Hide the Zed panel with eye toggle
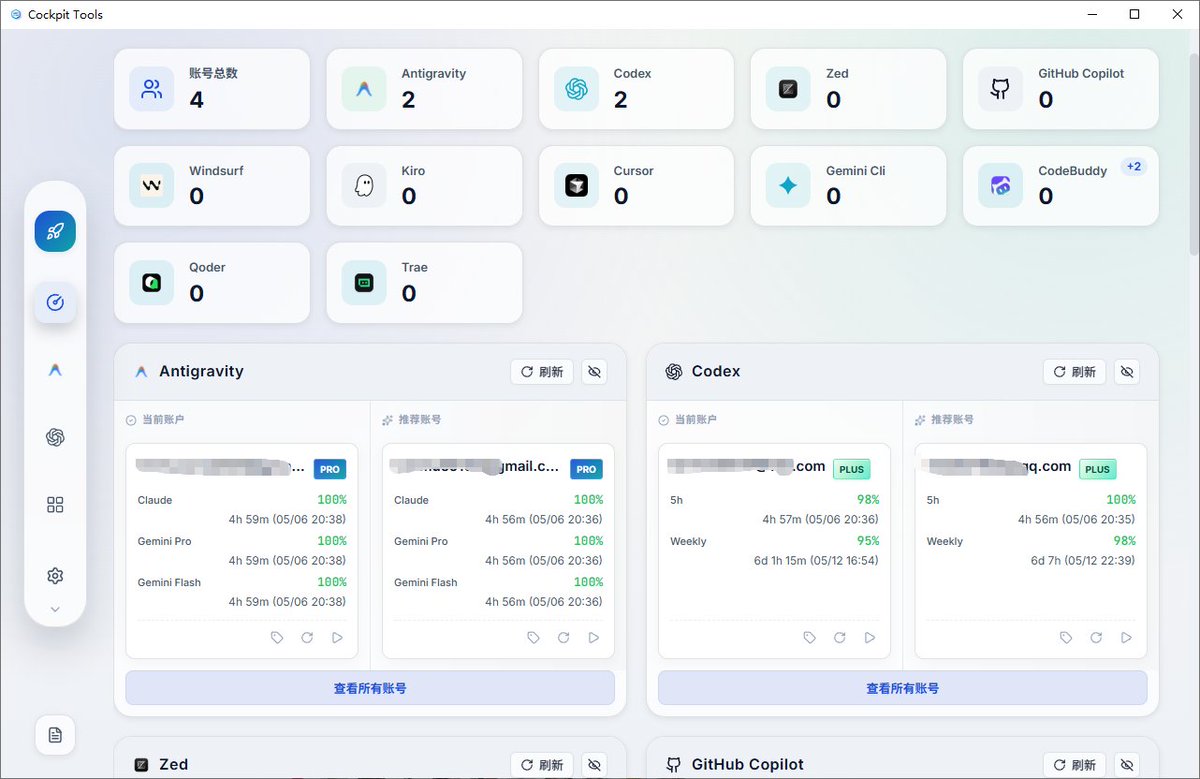Image resolution: width=1200 pixels, height=779 pixels. click(595, 765)
